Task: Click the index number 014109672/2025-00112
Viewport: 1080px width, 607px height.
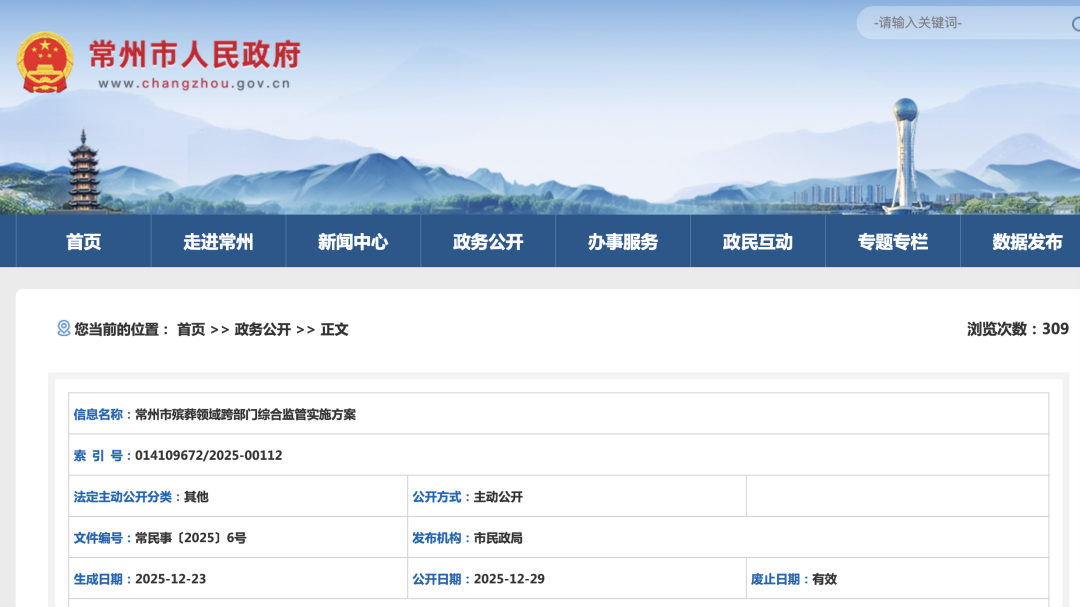Action: (208, 455)
